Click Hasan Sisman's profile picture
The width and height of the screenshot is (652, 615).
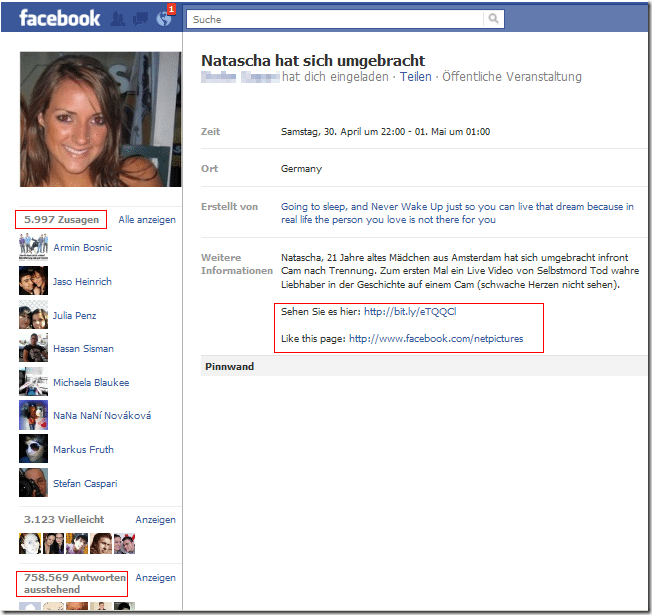tap(33, 348)
